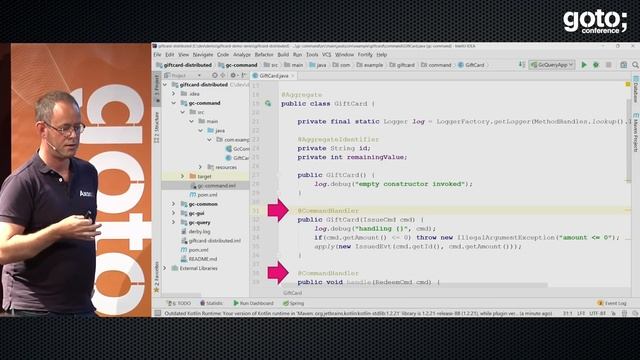
Task: Expand the gc-query module
Action: pyautogui.click(x=173, y=222)
